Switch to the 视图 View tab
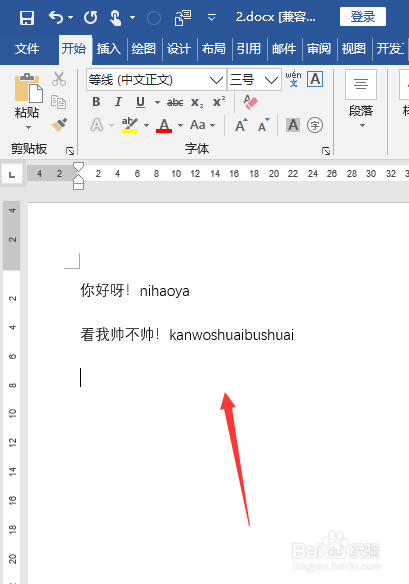This screenshot has height=584, width=409. tap(354, 48)
